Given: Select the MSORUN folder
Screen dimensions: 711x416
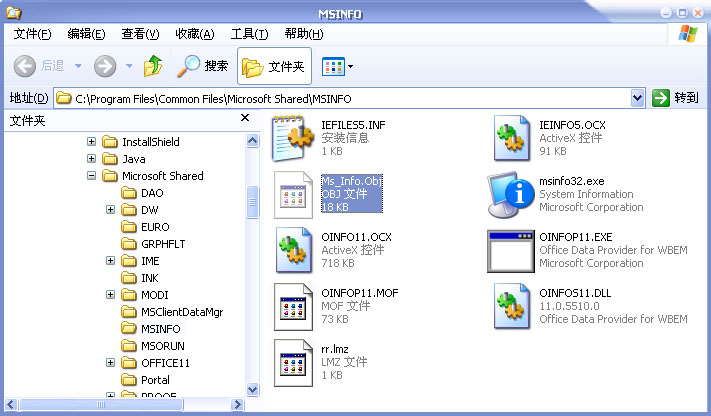Looking at the screenshot, I should pyautogui.click(x=153, y=346).
